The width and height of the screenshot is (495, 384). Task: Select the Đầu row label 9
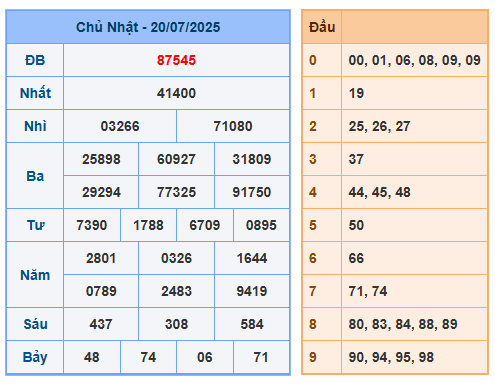point(313,357)
